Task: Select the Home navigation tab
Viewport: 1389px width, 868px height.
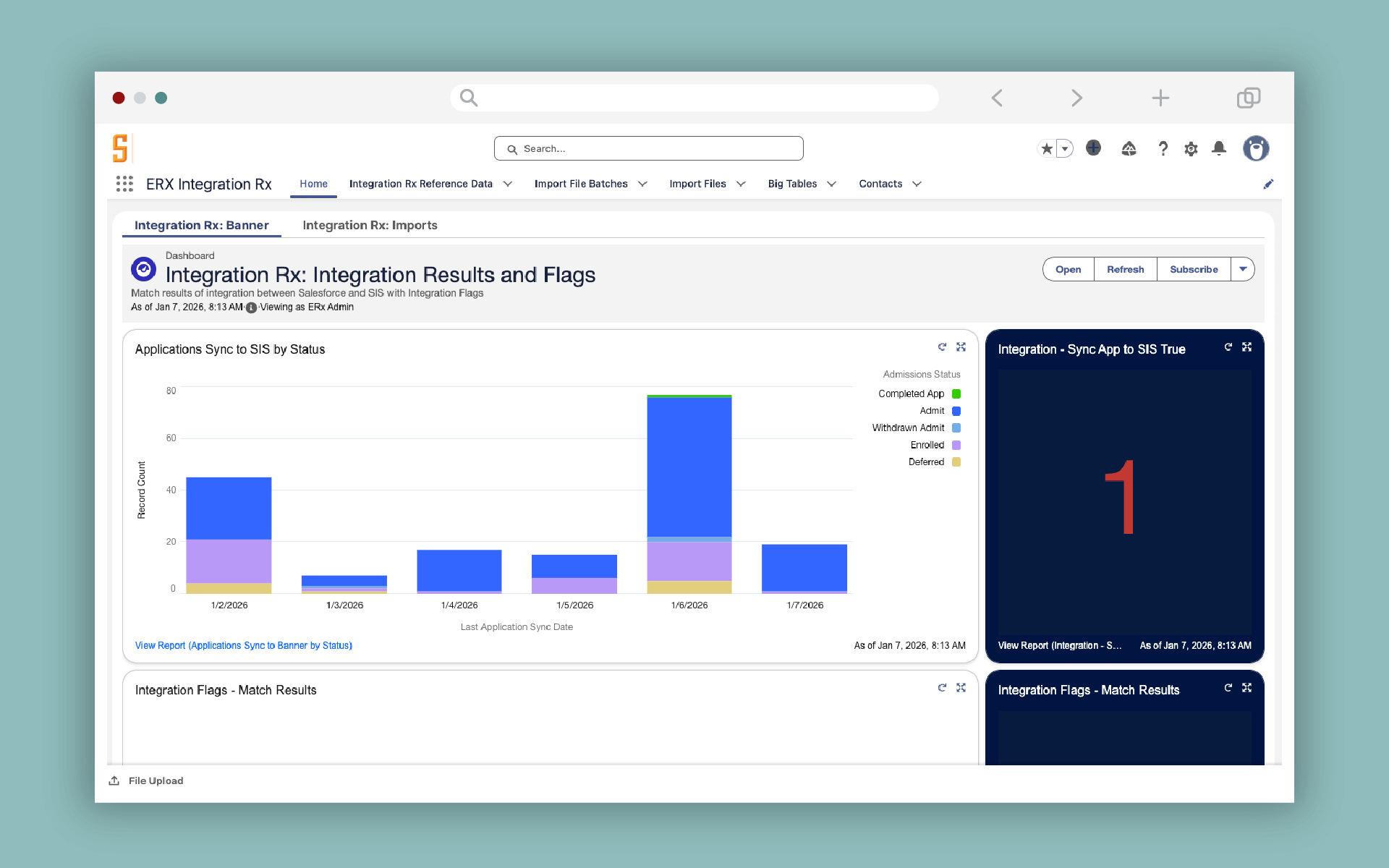Action: pos(313,184)
